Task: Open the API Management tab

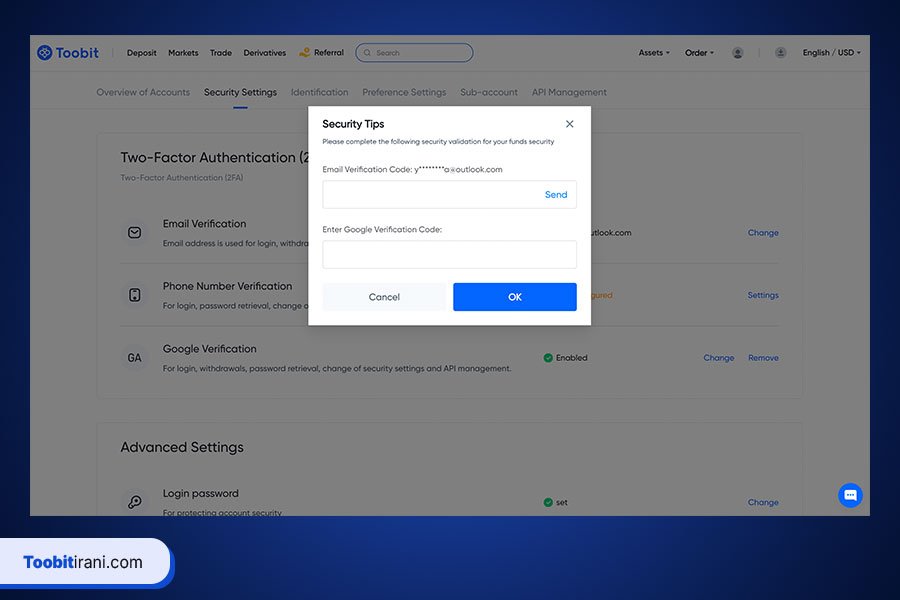Action: click(569, 92)
